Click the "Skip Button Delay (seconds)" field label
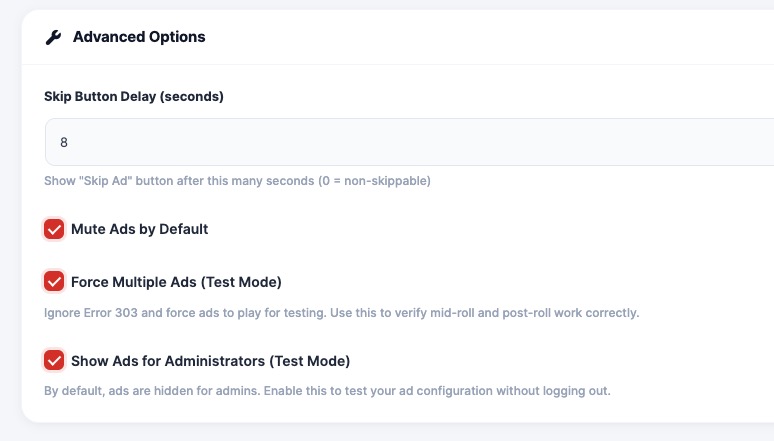The height and width of the screenshot is (441, 774). pyautogui.click(x=133, y=97)
